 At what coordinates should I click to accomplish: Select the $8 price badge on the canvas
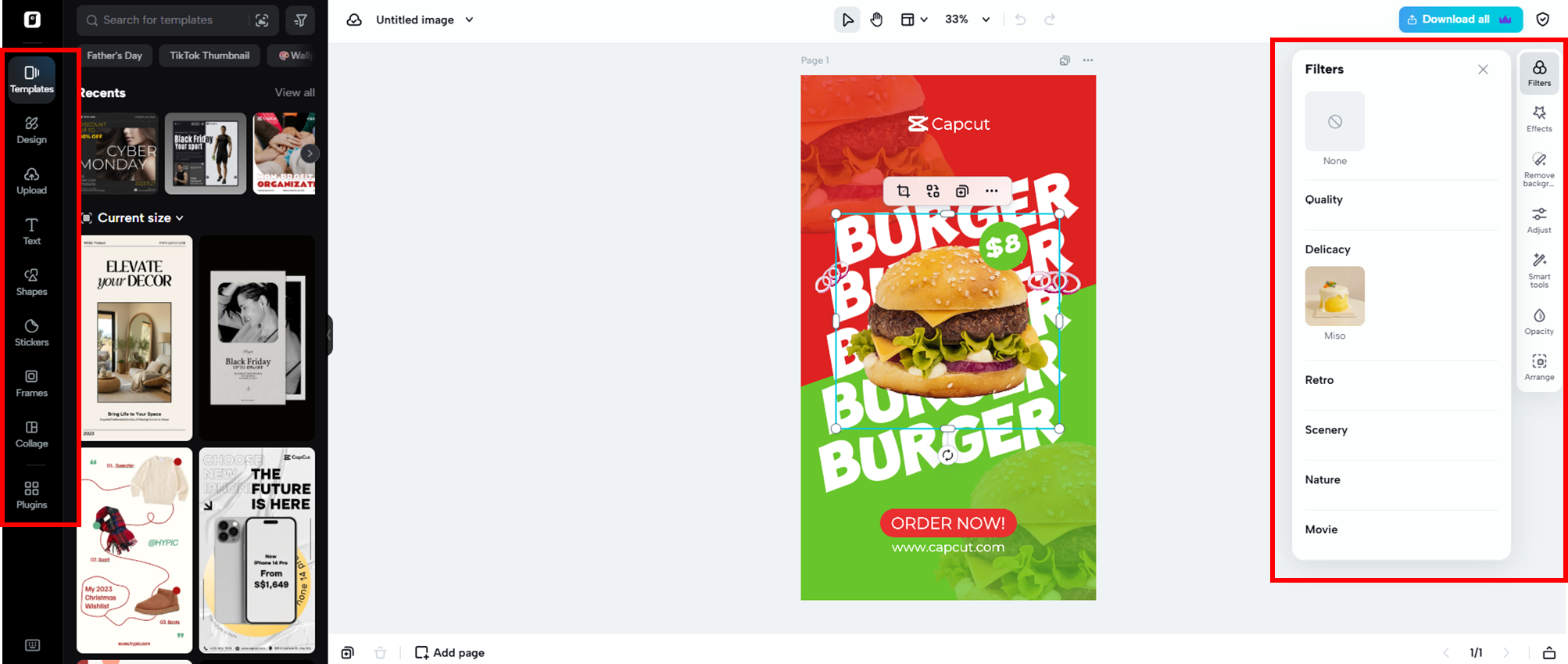(x=1003, y=246)
